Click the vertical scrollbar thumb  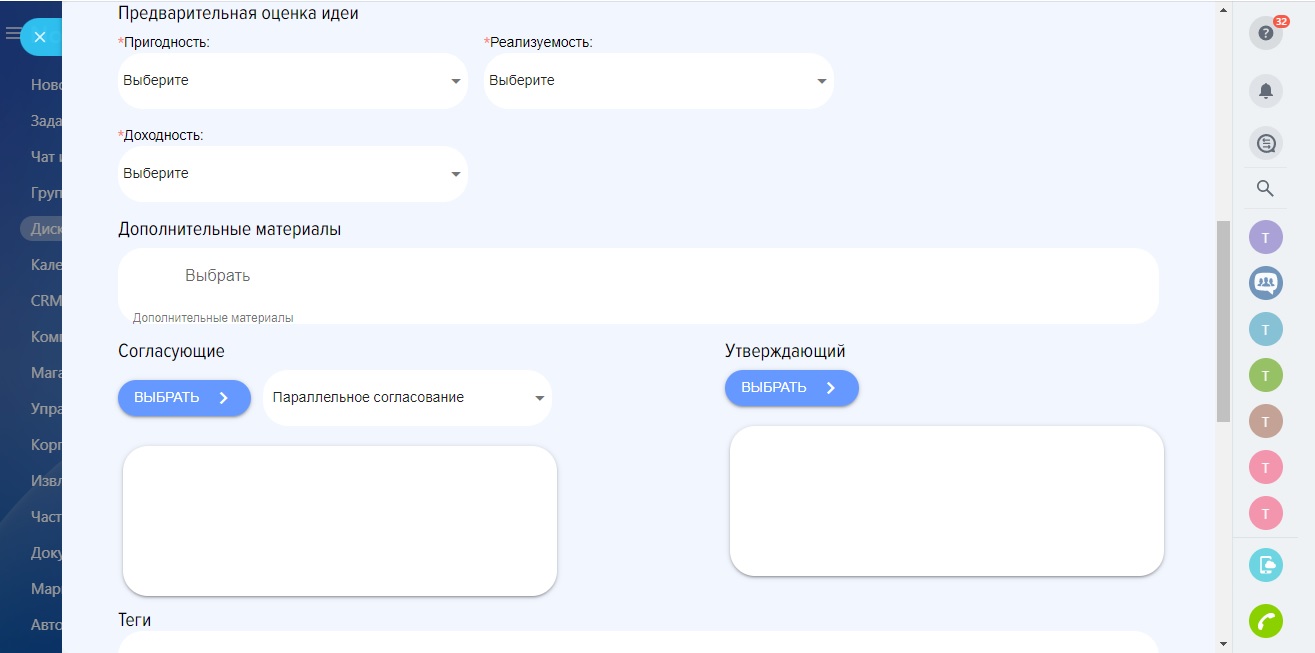pos(1223,320)
